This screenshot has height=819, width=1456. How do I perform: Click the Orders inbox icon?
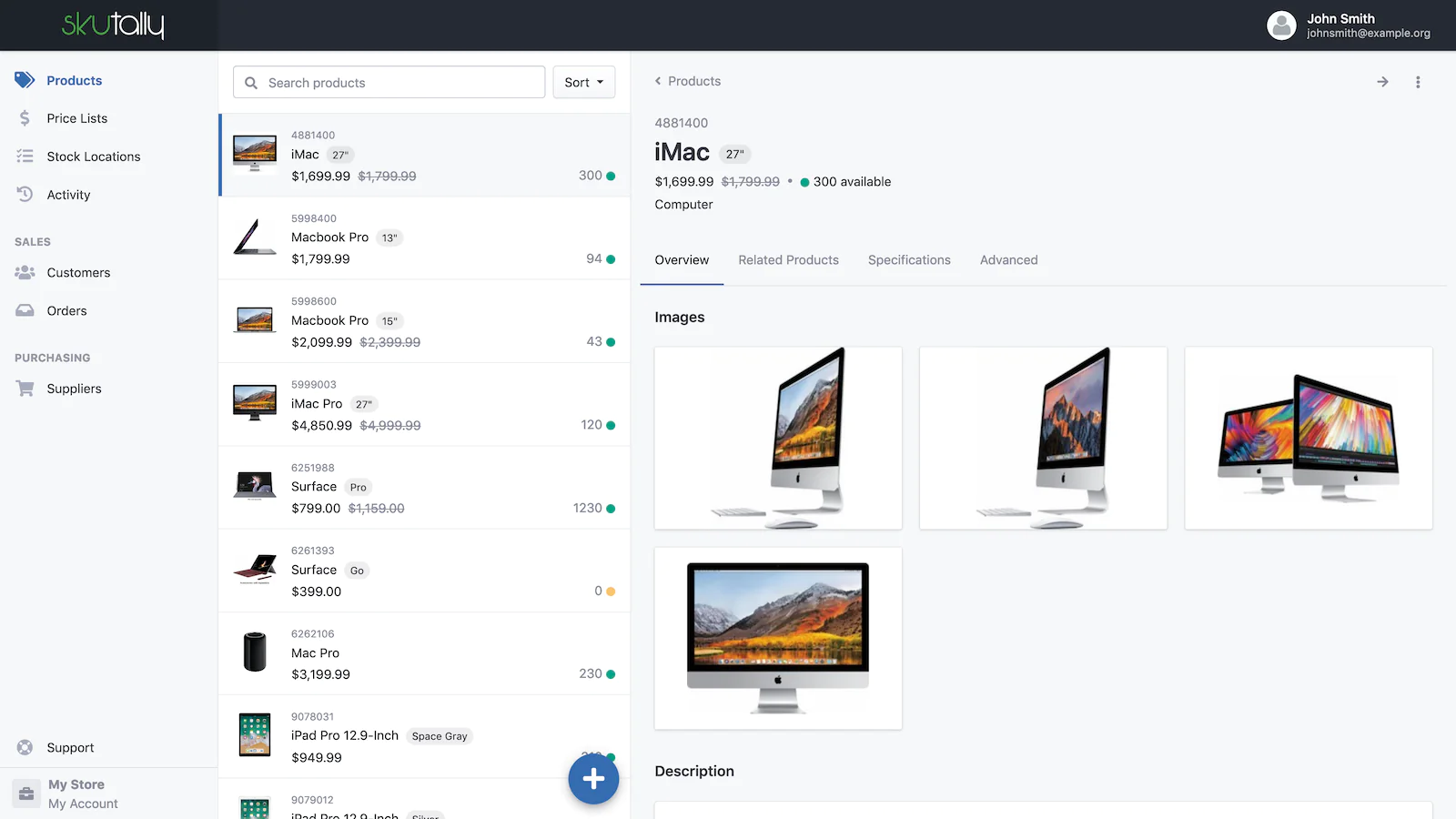pos(25,310)
